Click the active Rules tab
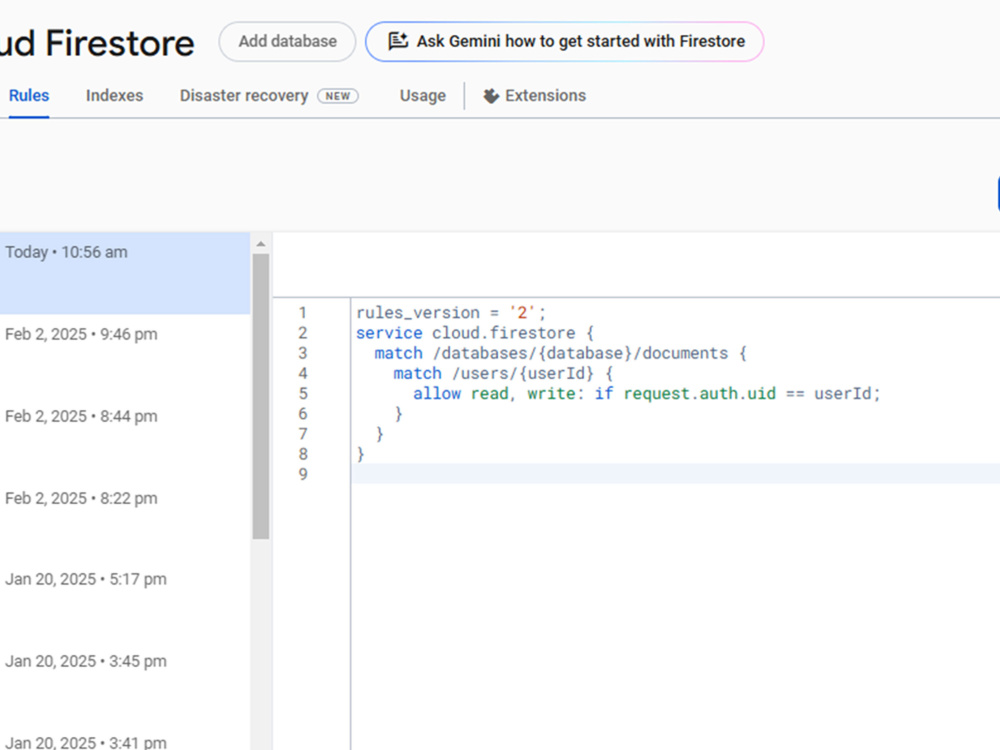 [28, 95]
